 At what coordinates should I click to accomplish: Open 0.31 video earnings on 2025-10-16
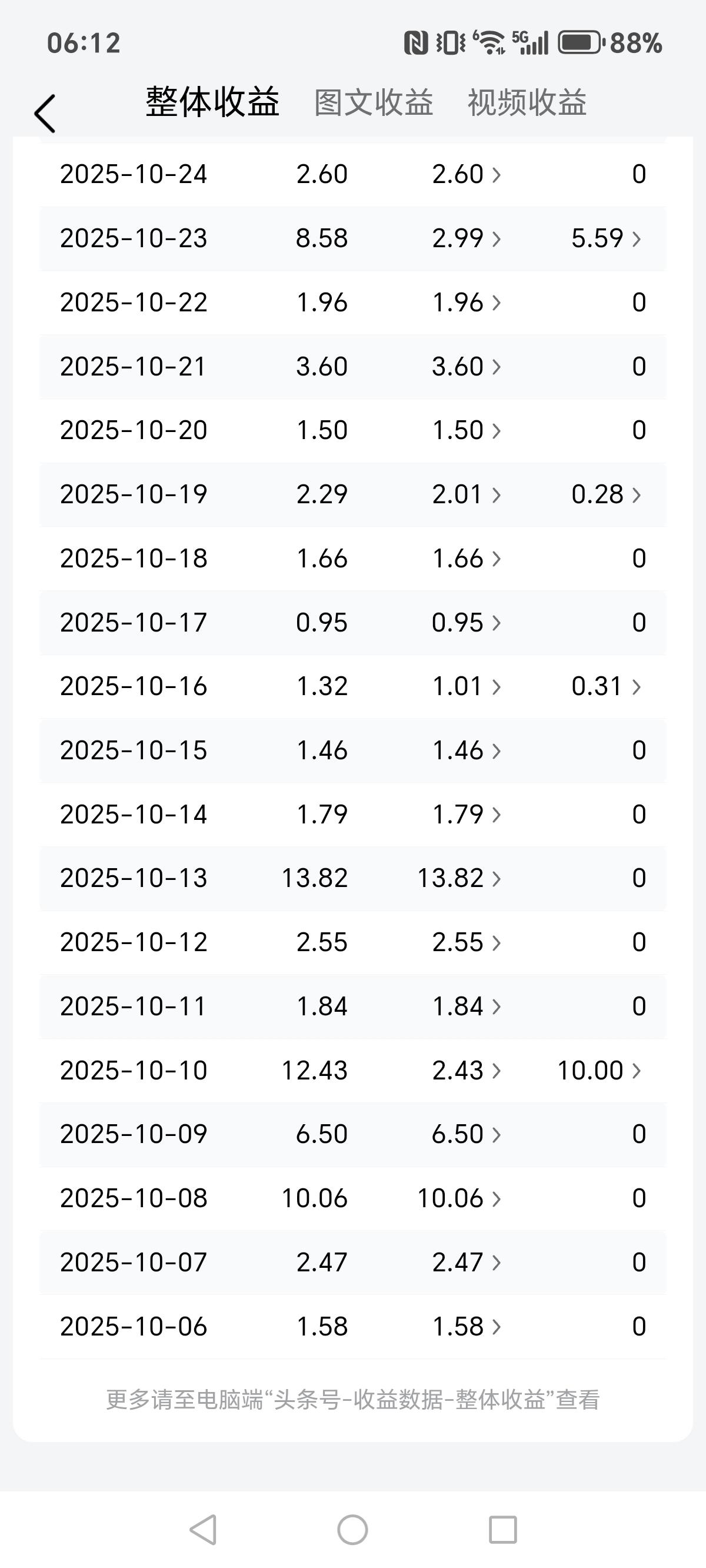[605, 686]
